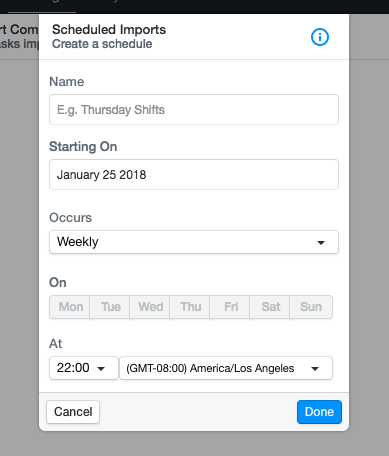
Task: Enable Thu in the day selector
Action: click(x=190, y=307)
